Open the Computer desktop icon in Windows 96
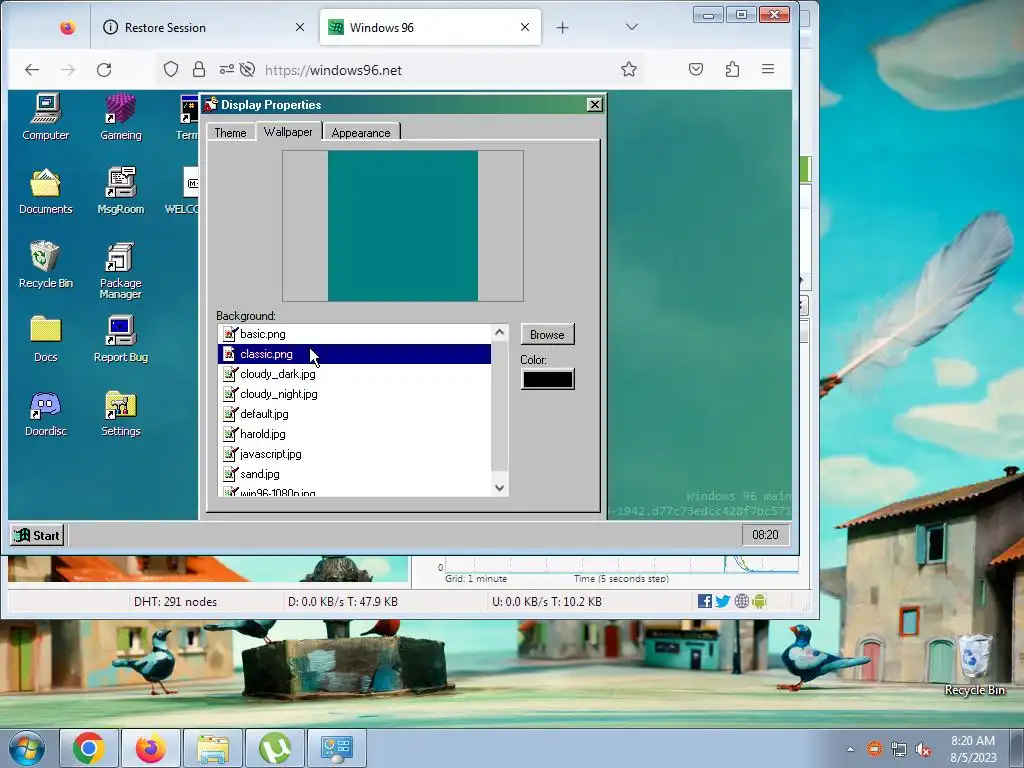The image size is (1024, 768). click(x=45, y=117)
